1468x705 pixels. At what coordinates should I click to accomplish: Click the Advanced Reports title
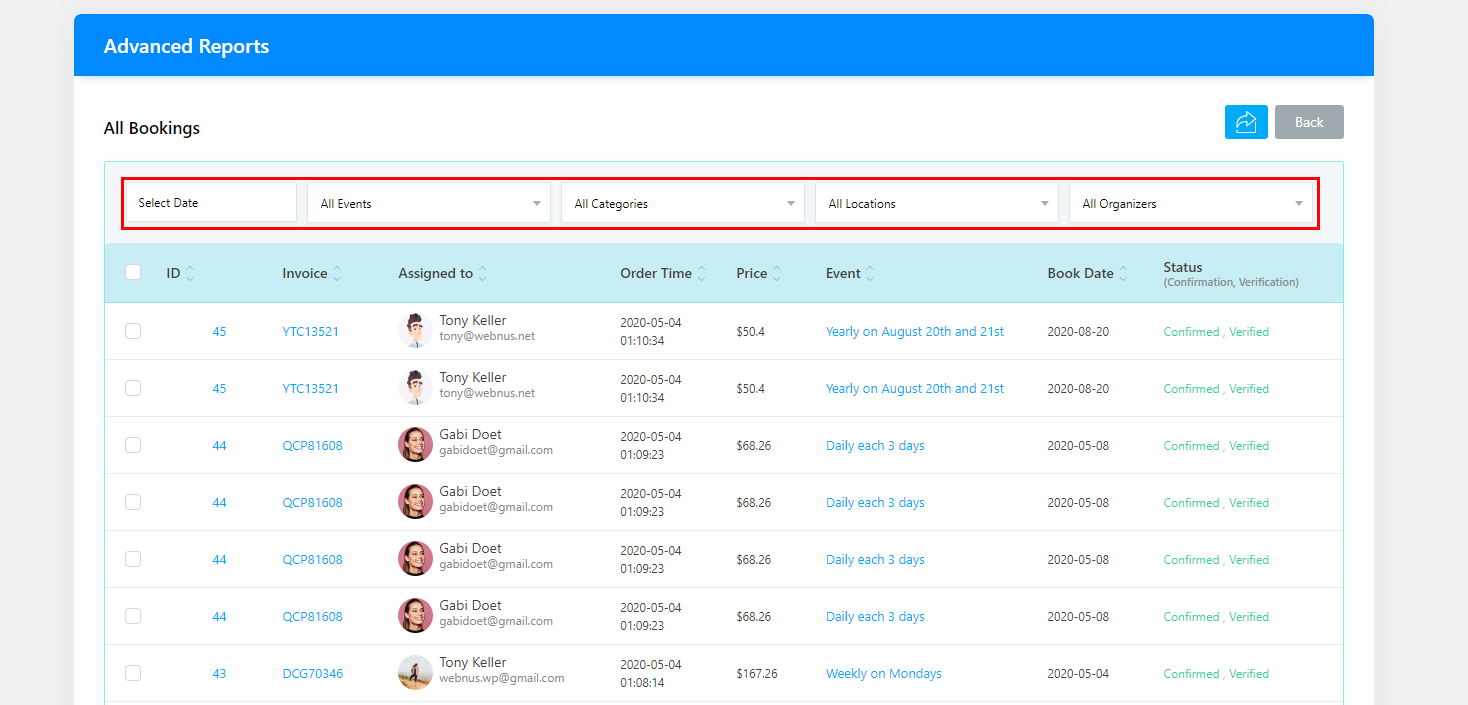click(186, 46)
